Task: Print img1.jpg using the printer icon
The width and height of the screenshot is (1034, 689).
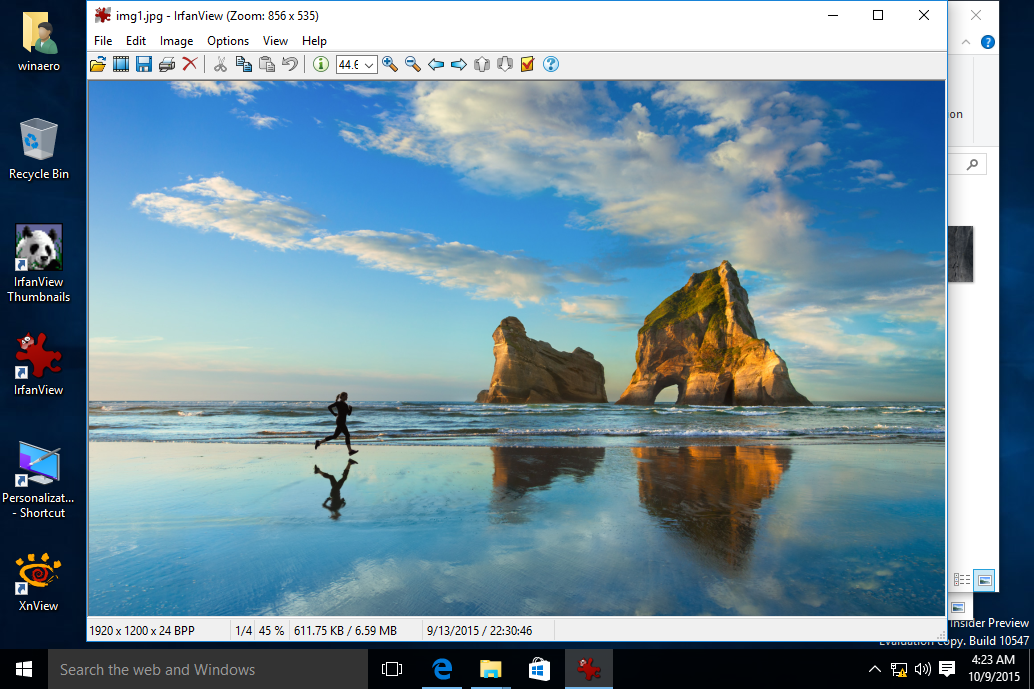Action: coord(167,64)
